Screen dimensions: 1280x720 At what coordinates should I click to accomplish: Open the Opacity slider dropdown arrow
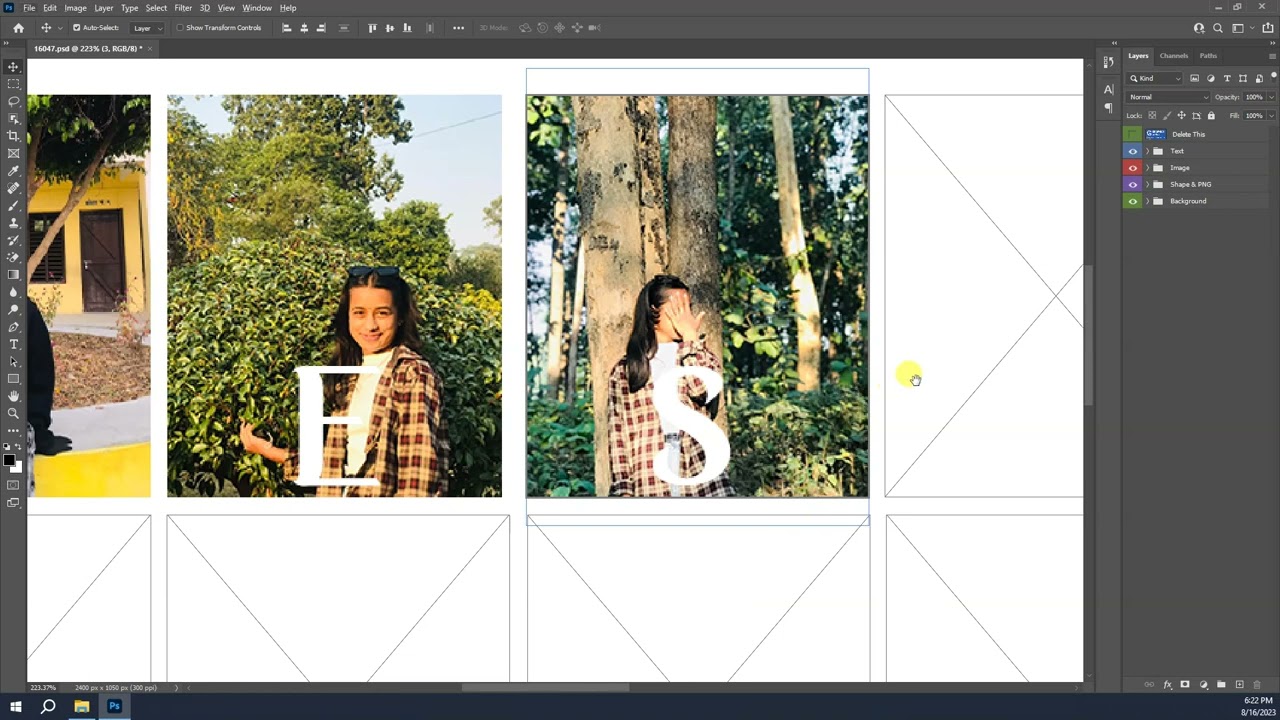tap(1270, 97)
